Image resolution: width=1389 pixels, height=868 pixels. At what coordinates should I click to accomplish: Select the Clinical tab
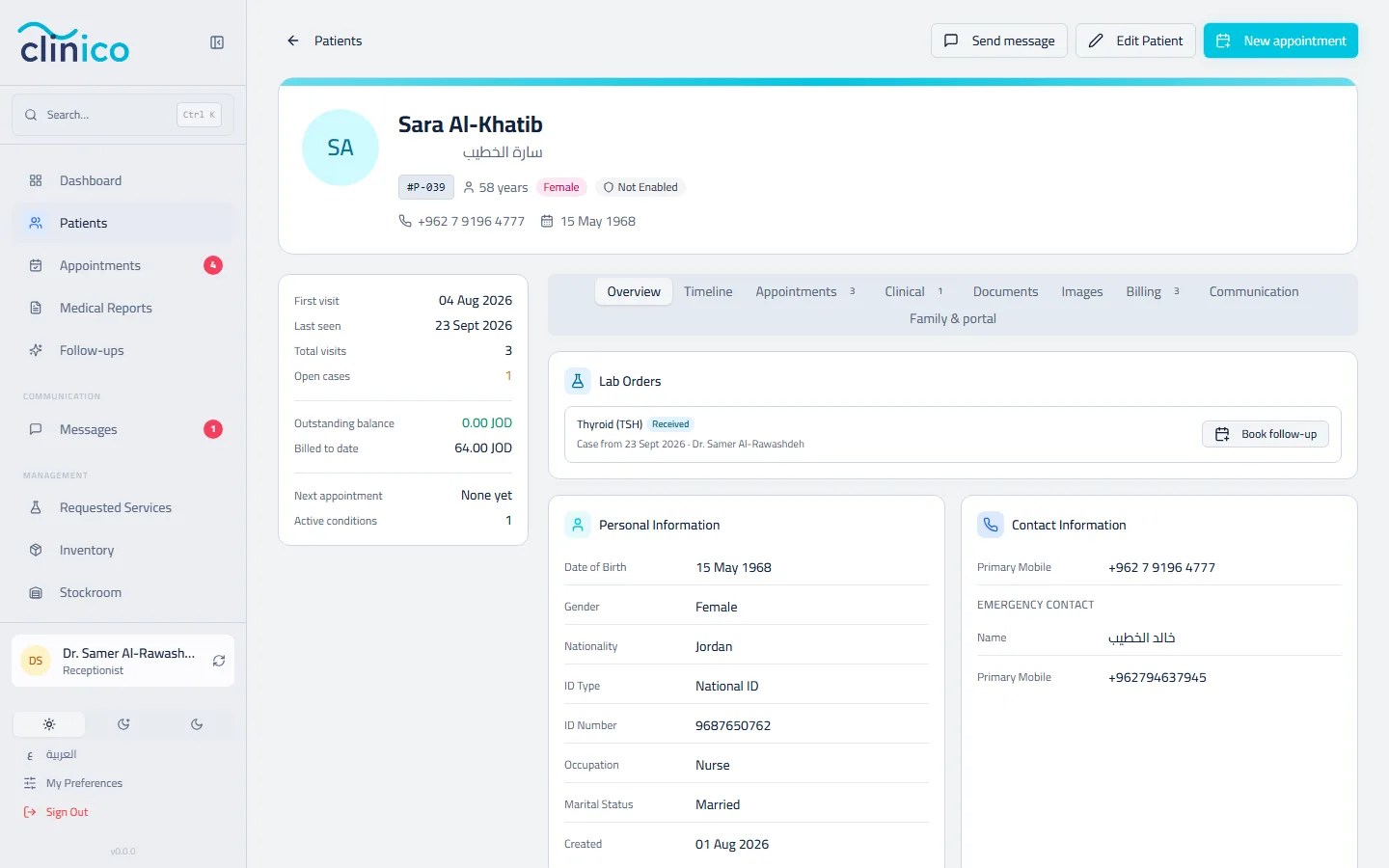point(913,291)
